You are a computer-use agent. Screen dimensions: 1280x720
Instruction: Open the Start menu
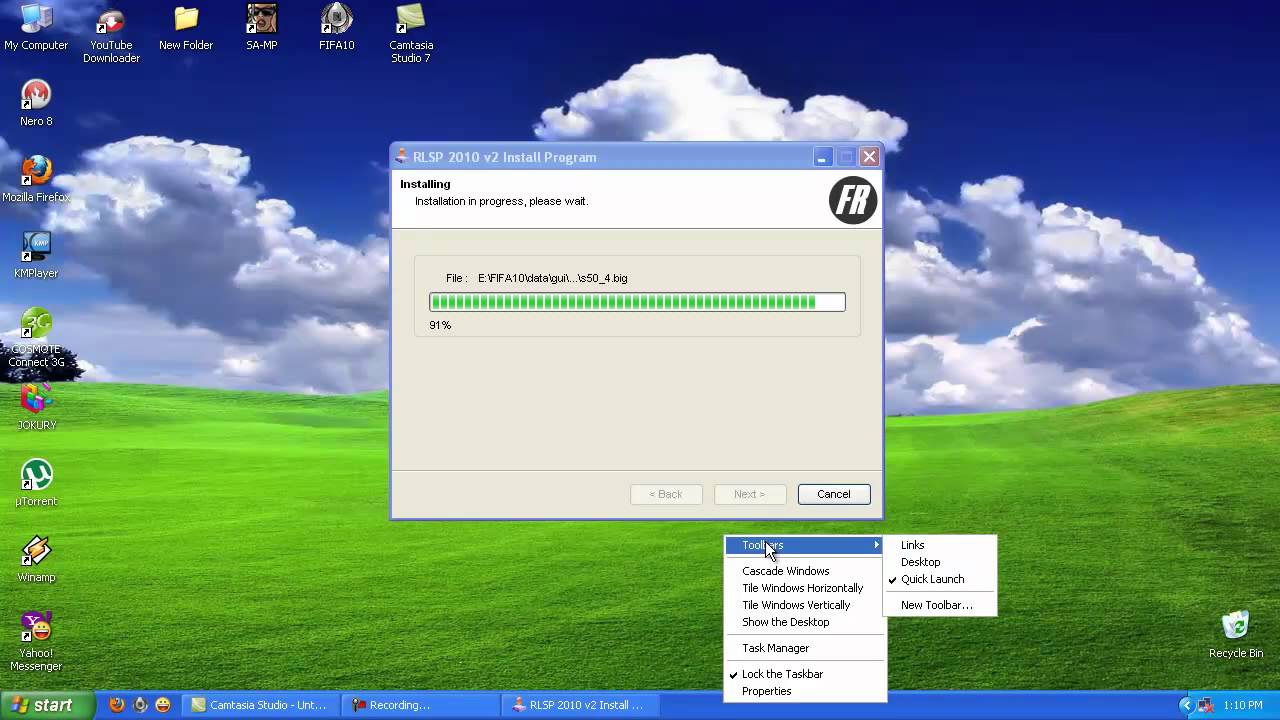[x=47, y=705]
